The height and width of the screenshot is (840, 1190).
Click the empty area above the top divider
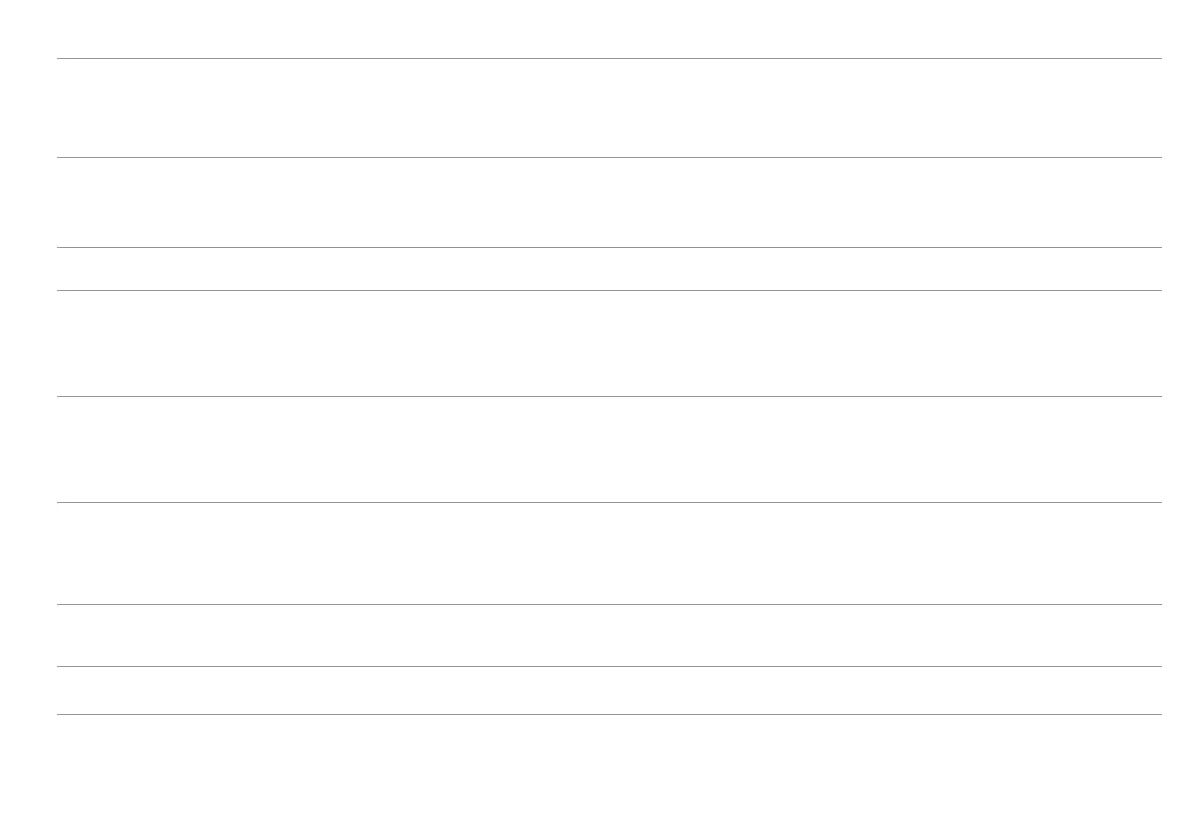pos(609,28)
